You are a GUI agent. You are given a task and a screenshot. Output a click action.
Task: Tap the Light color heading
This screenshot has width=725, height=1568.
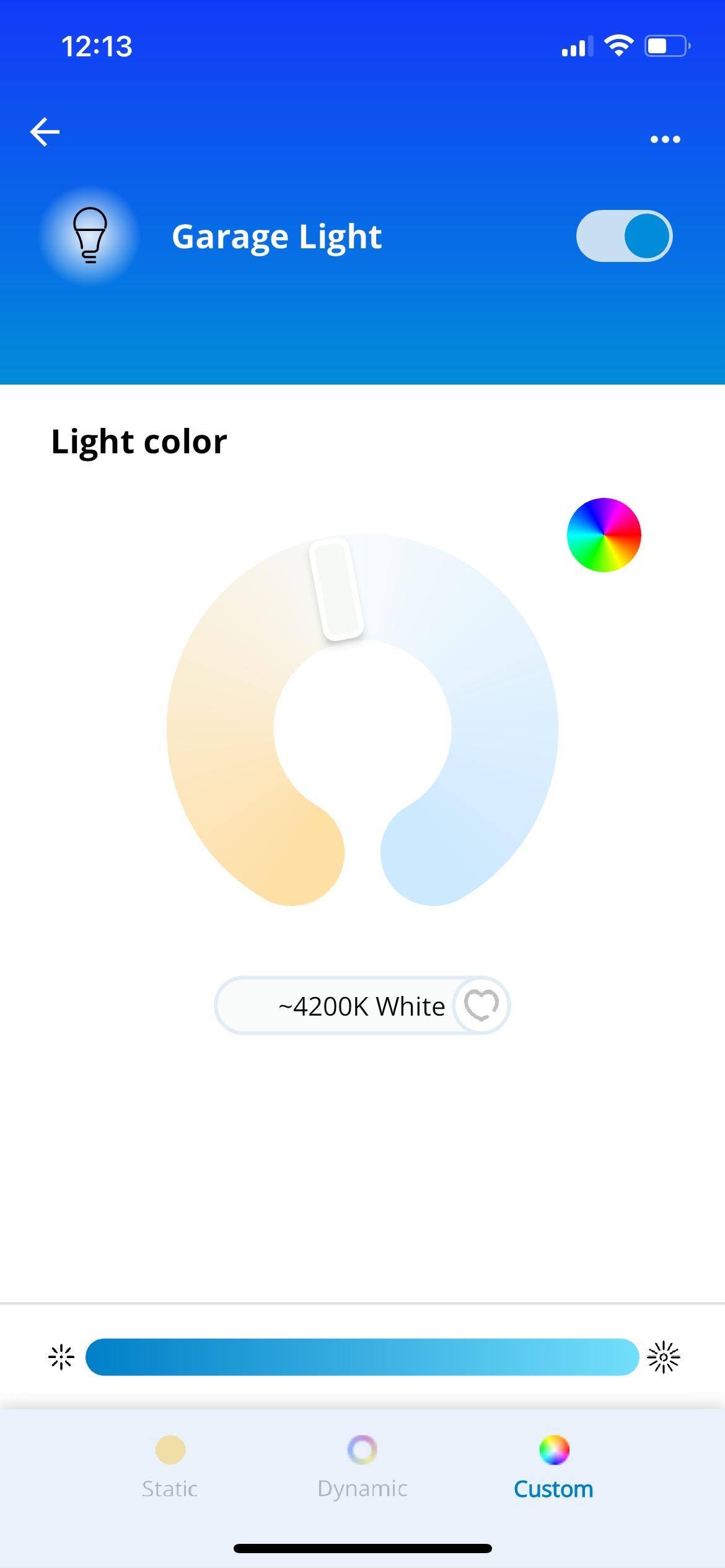point(139,442)
